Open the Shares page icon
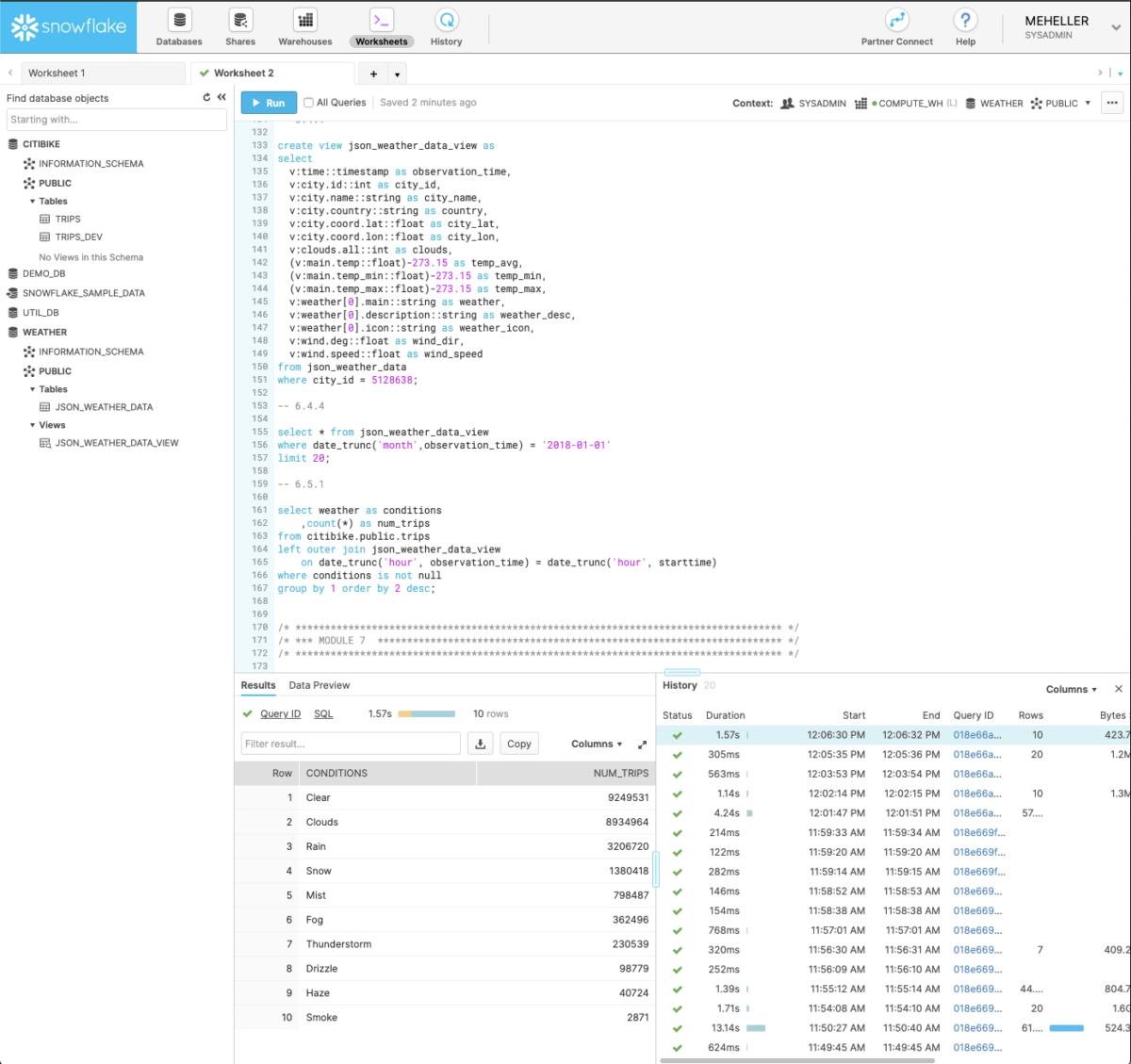This screenshot has width=1131, height=1064. tap(240, 20)
